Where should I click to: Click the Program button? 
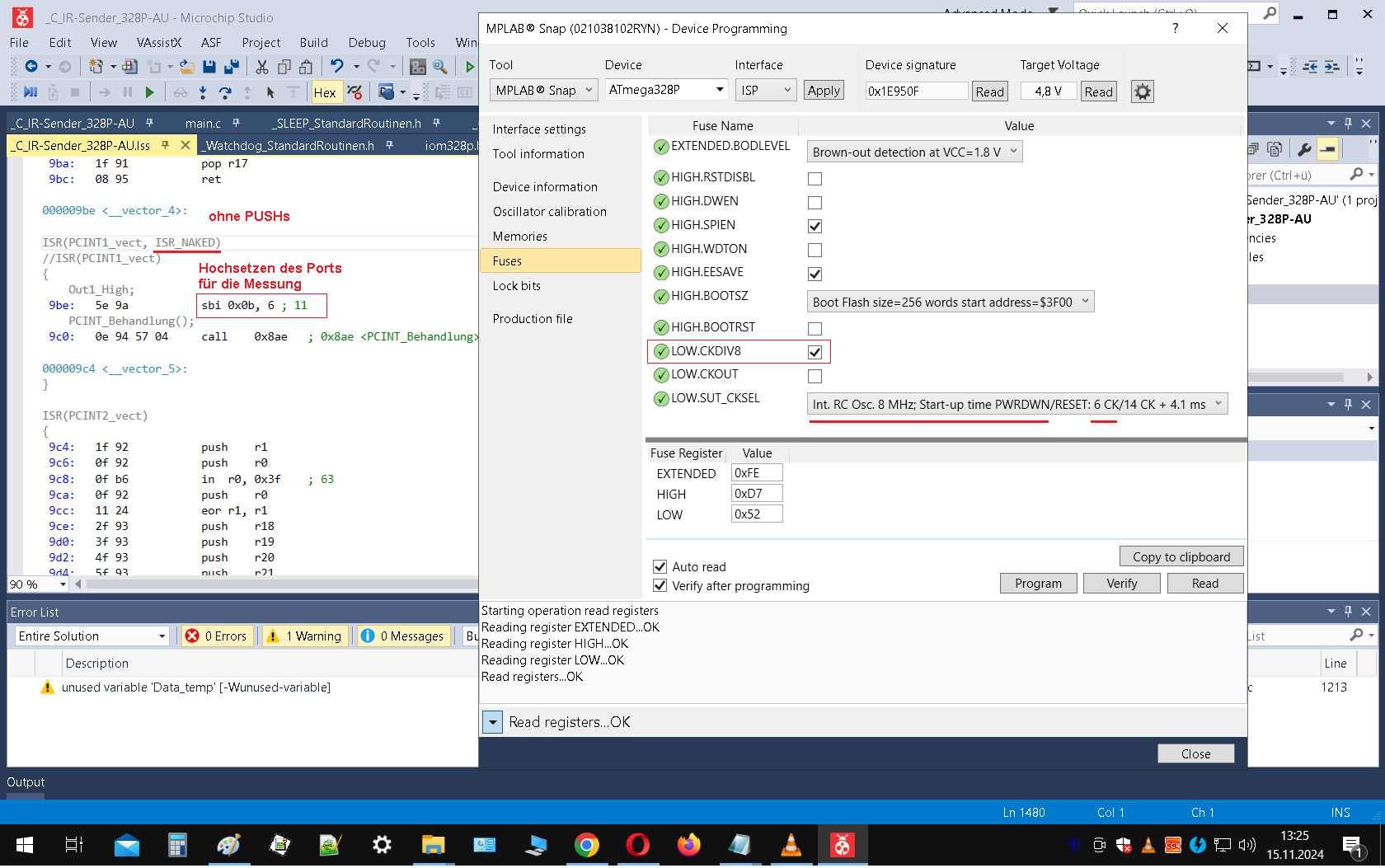1038,583
